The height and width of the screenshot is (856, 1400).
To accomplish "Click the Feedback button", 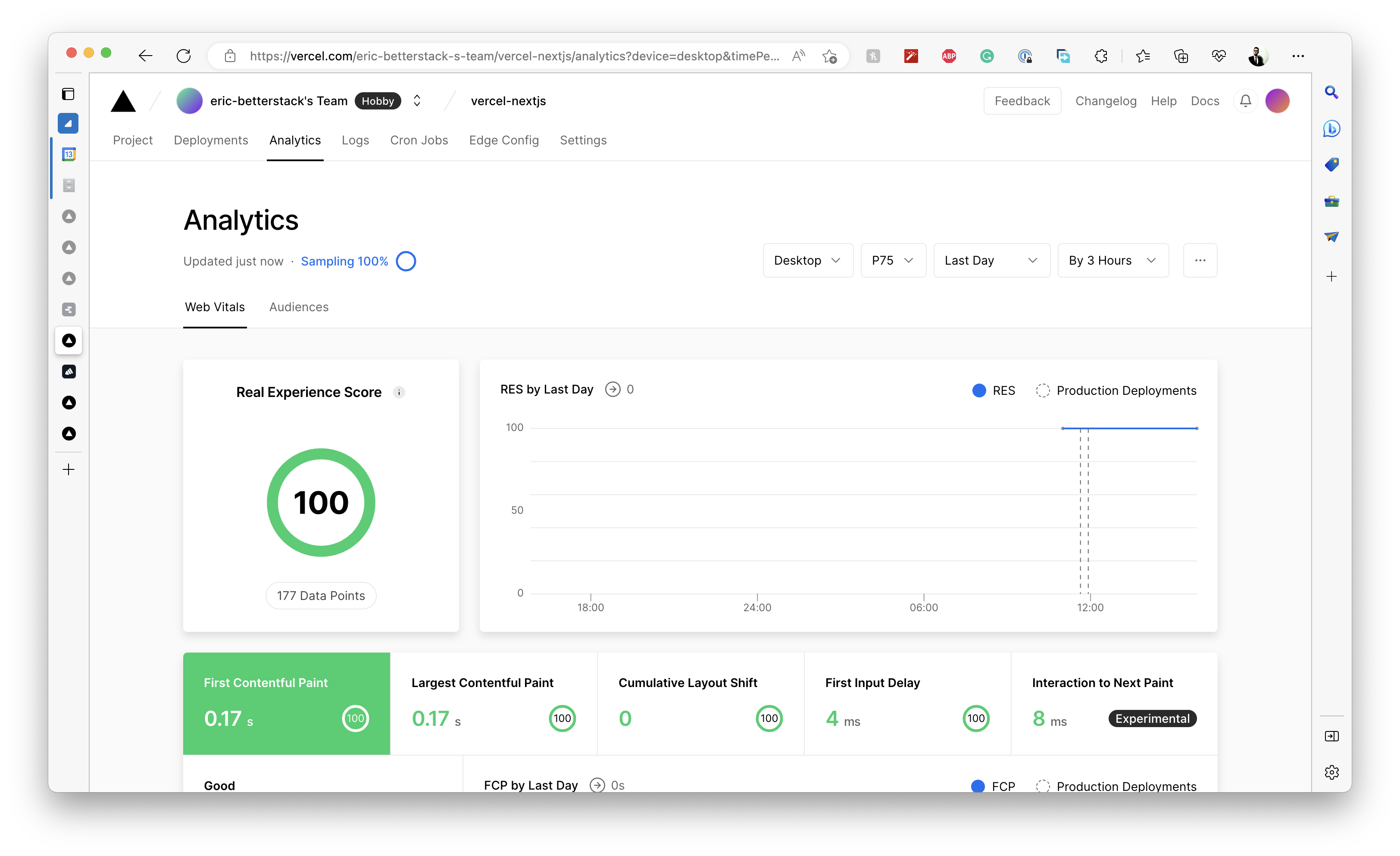I will tap(1022, 100).
